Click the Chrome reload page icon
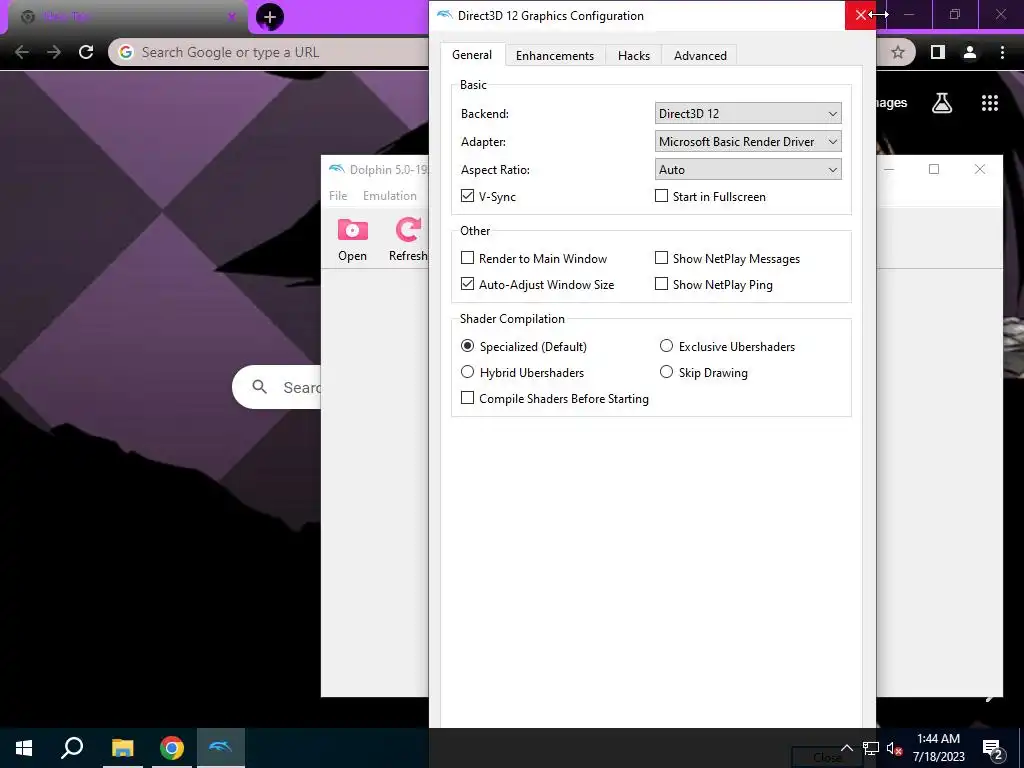This screenshot has width=1024, height=768. pos(86,52)
